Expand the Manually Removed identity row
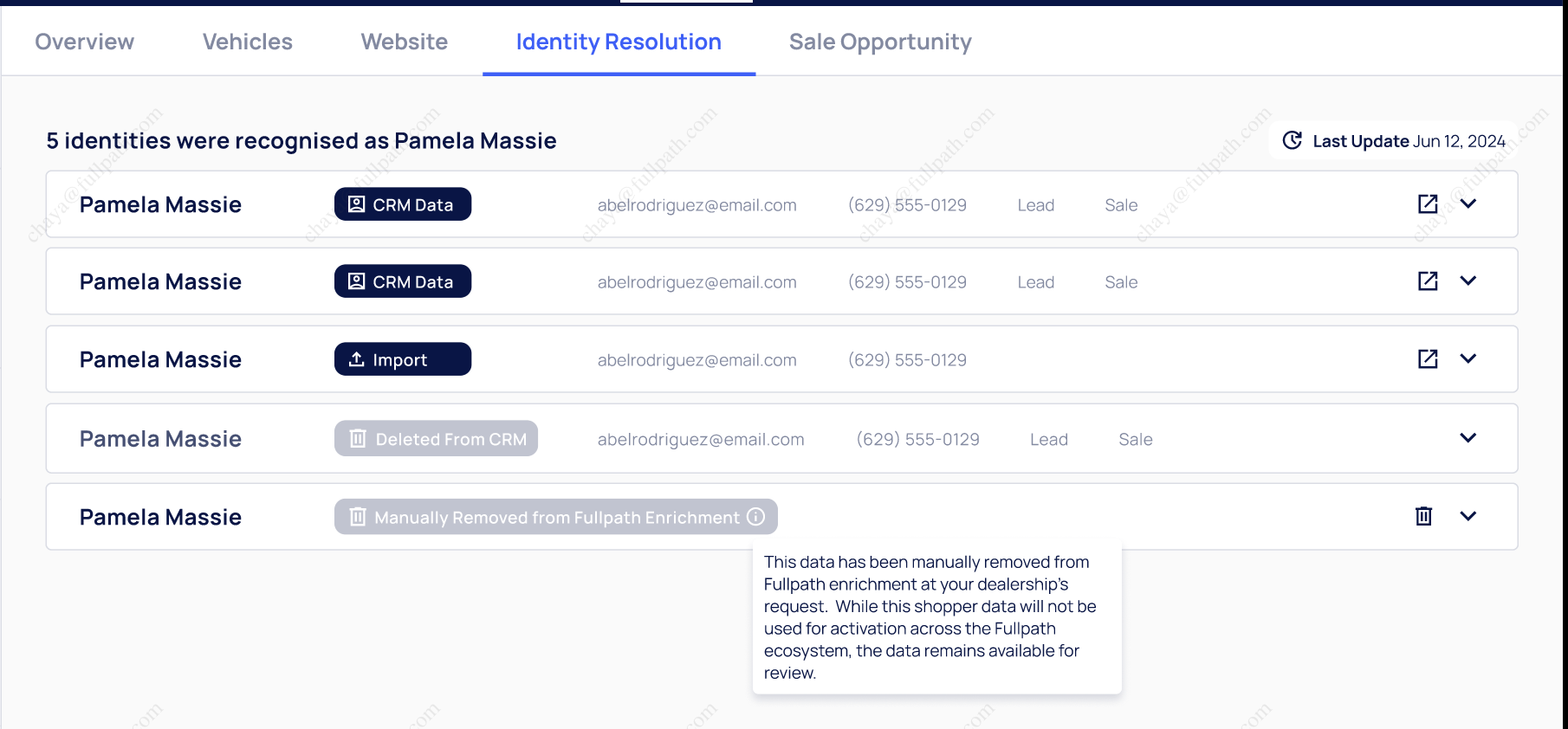Image resolution: width=1568 pixels, height=729 pixels. pos(1468,517)
